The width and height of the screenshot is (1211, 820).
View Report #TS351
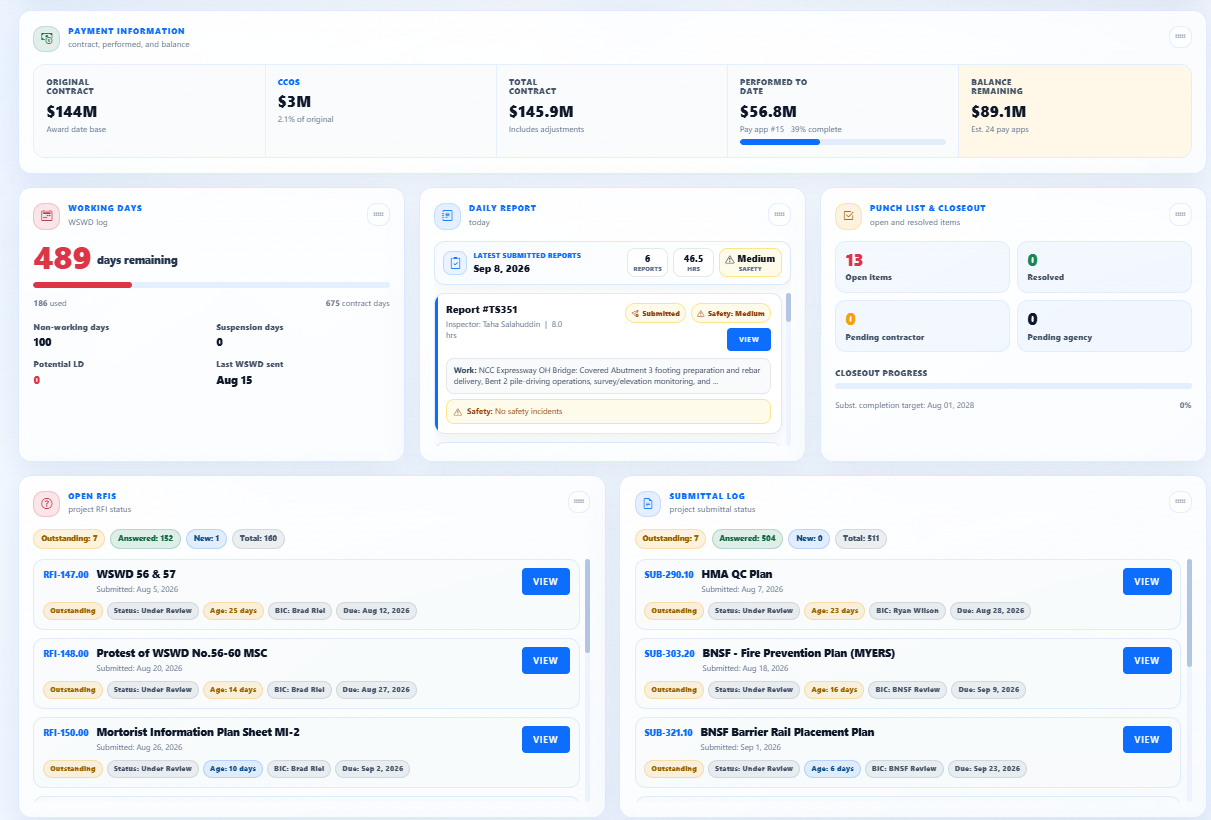tap(749, 340)
